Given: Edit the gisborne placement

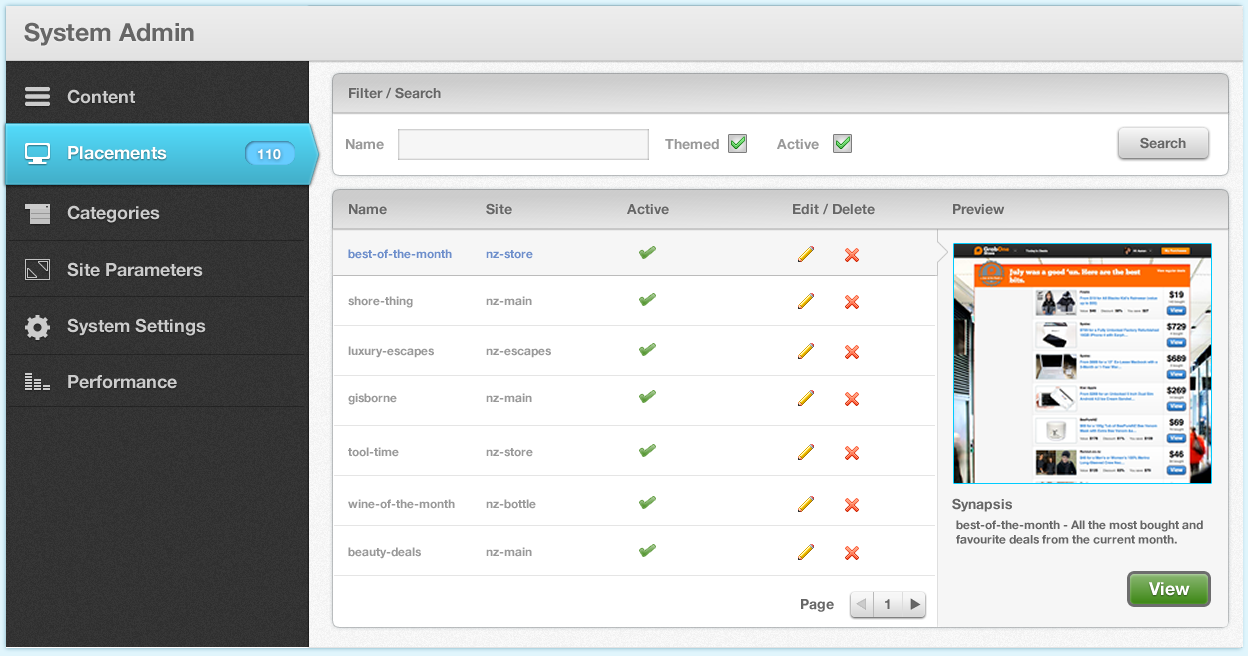Looking at the screenshot, I should tap(806, 398).
